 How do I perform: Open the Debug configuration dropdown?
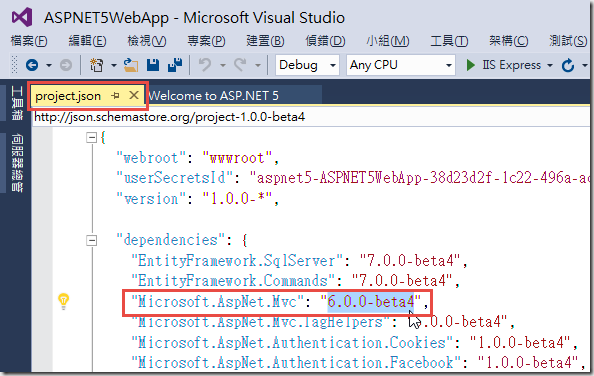coord(307,65)
